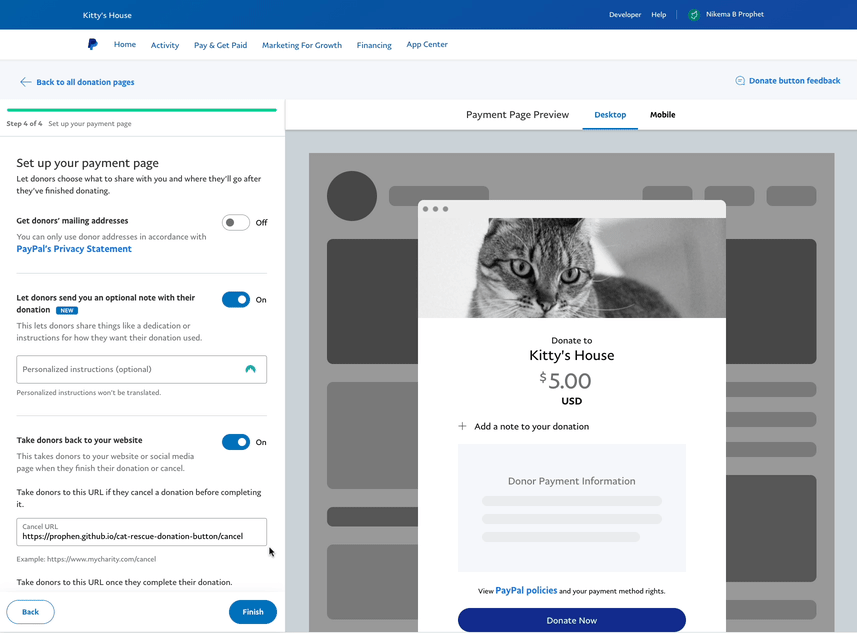Click the Finish button

(x=253, y=612)
